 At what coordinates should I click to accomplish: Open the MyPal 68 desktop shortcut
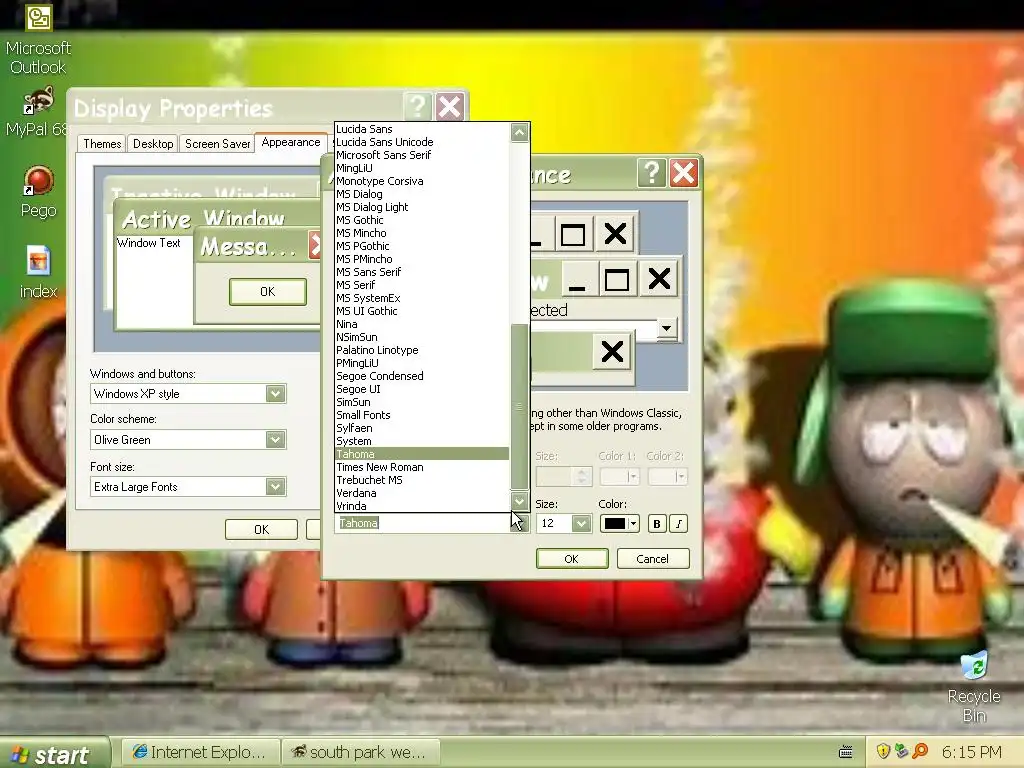(x=38, y=112)
